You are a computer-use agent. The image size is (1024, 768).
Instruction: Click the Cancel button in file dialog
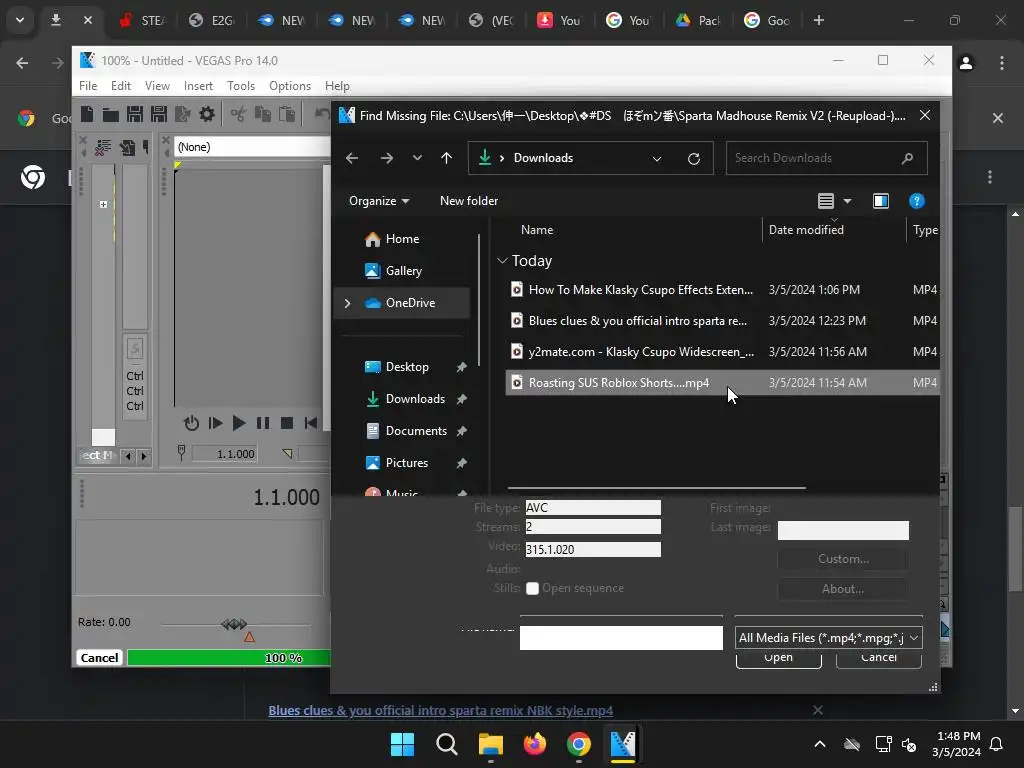(878, 658)
